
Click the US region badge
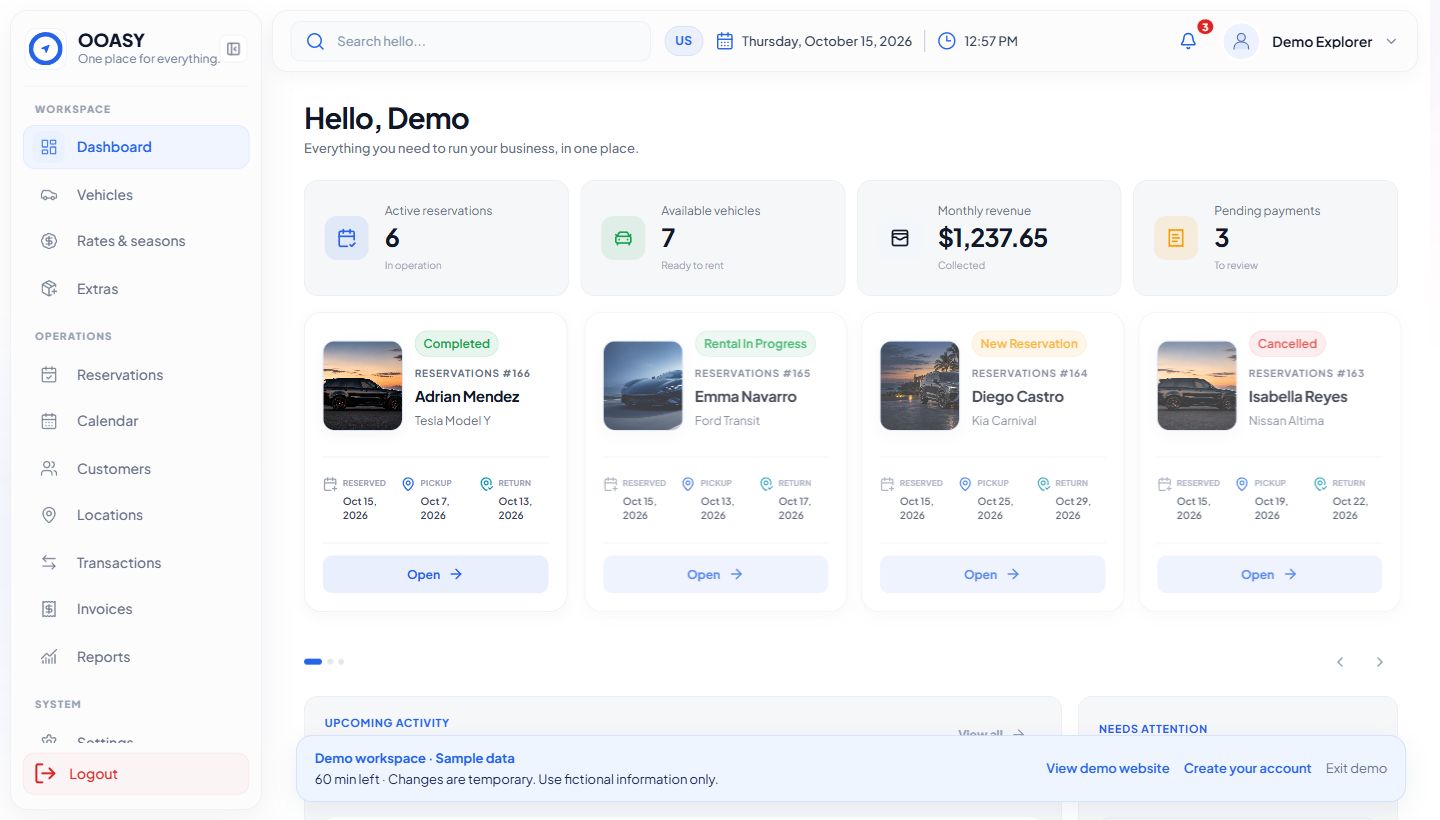pos(684,41)
